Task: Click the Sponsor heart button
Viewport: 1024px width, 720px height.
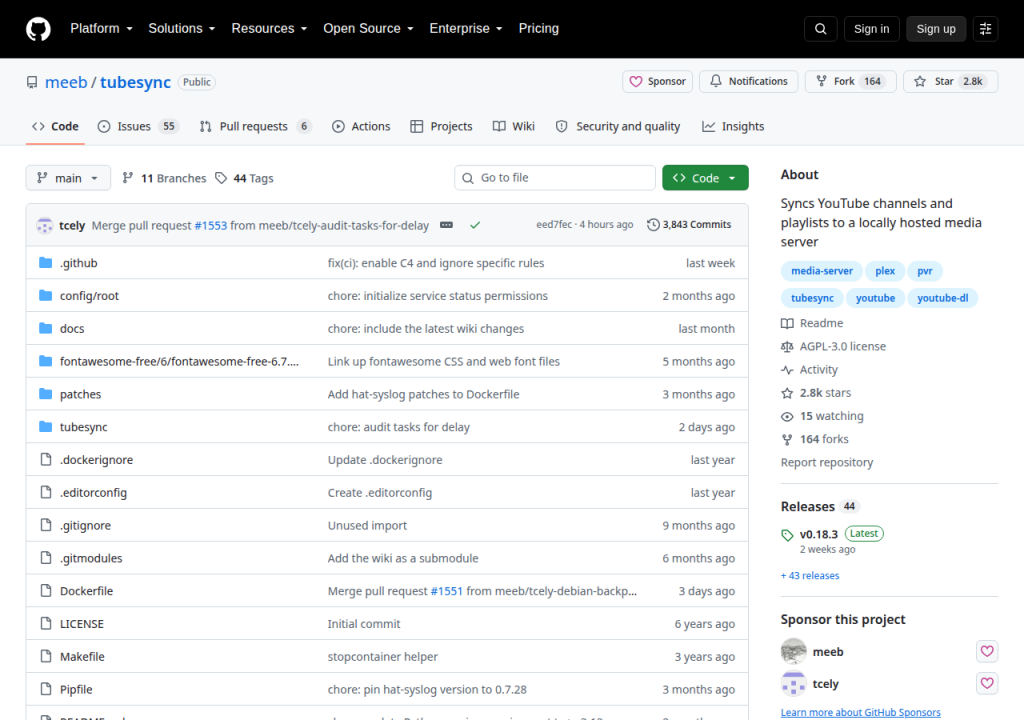Action: click(657, 82)
